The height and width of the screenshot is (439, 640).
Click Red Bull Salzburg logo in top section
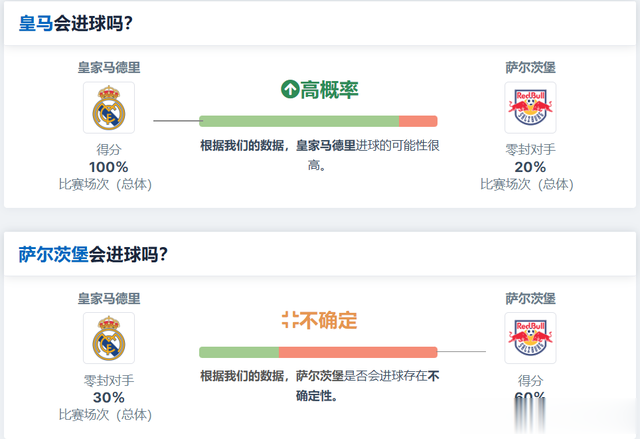tap(530, 108)
